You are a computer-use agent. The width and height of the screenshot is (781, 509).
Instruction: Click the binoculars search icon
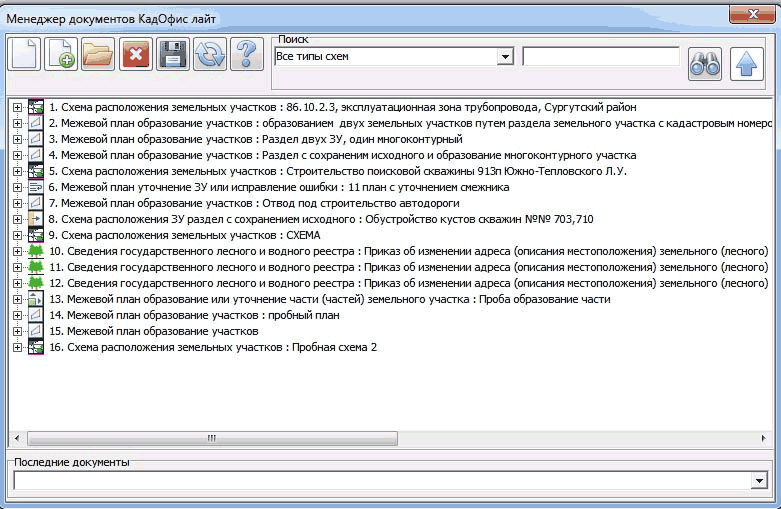coord(705,63)
